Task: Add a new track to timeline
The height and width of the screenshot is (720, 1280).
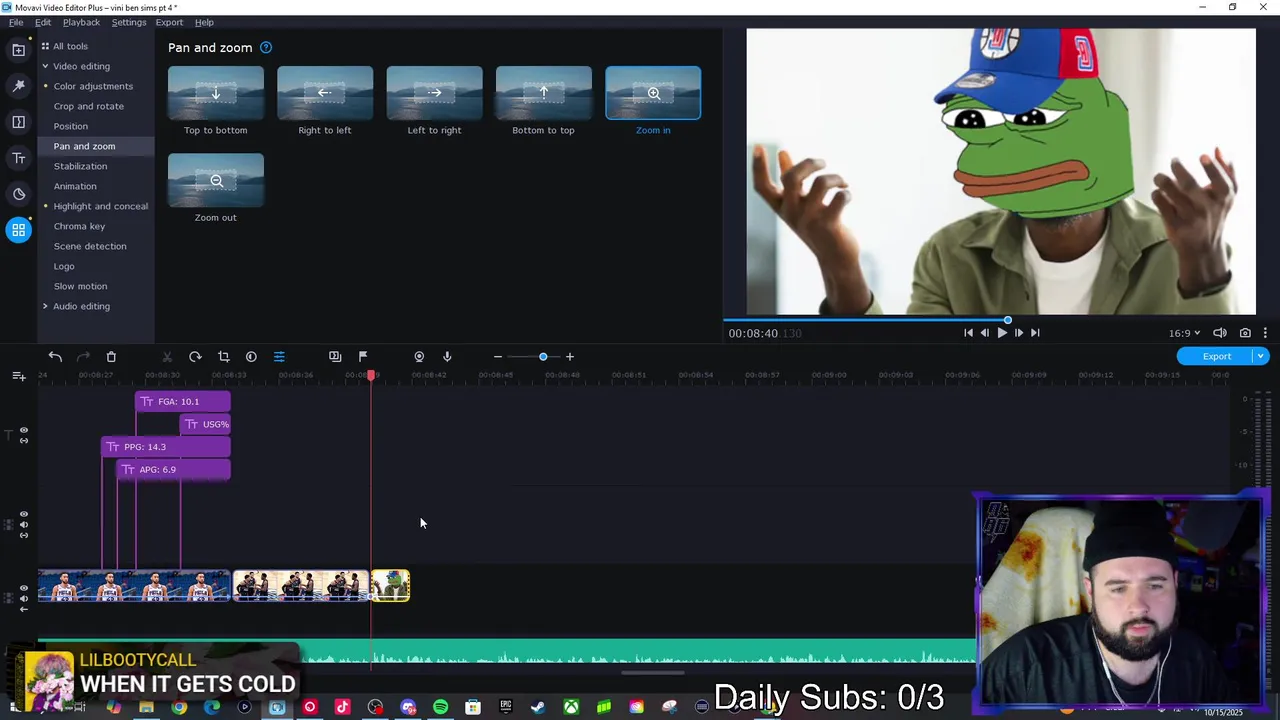Action: coord(19,376)
